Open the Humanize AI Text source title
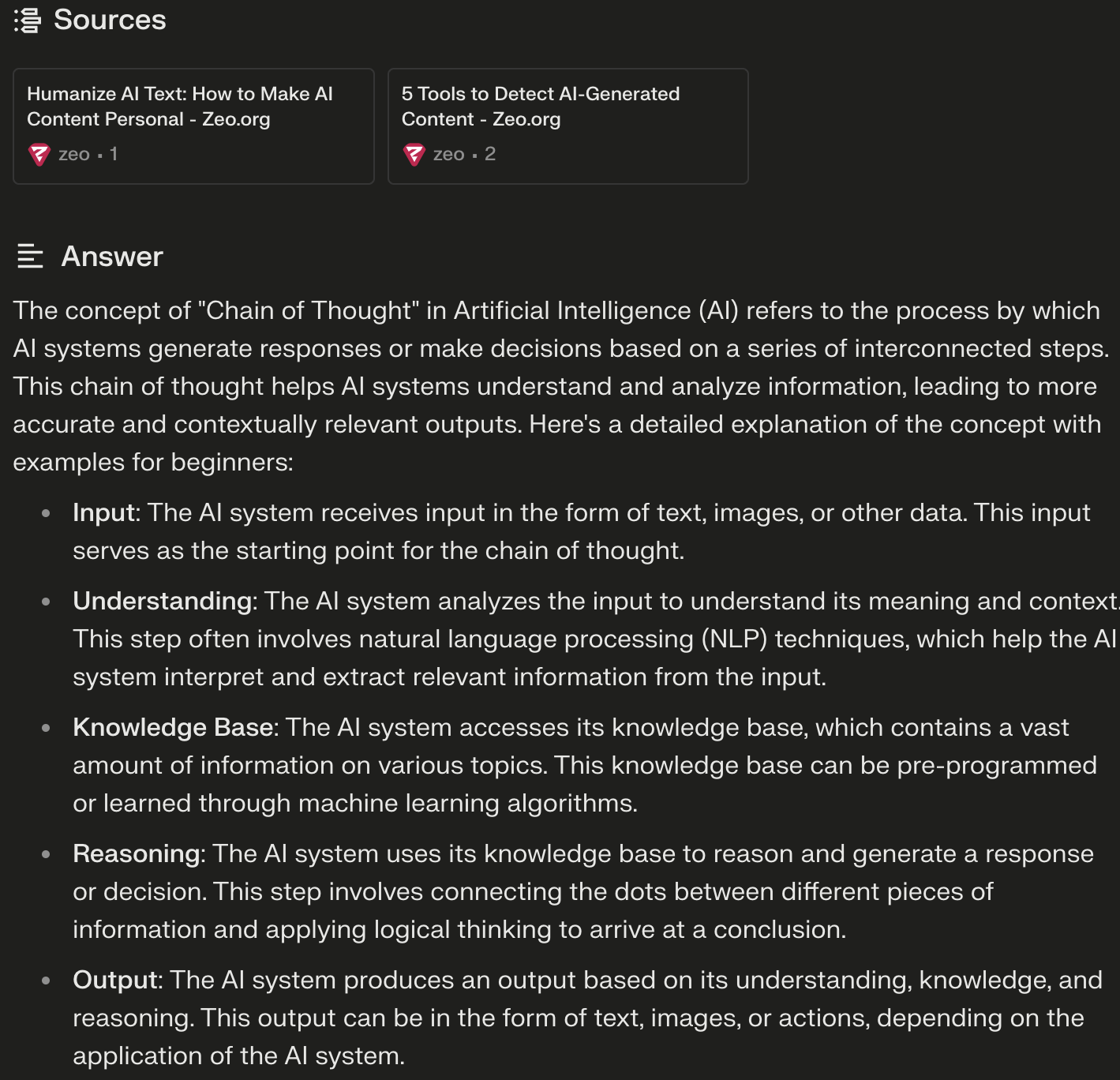The image size is (1120, 1080). 180,107
